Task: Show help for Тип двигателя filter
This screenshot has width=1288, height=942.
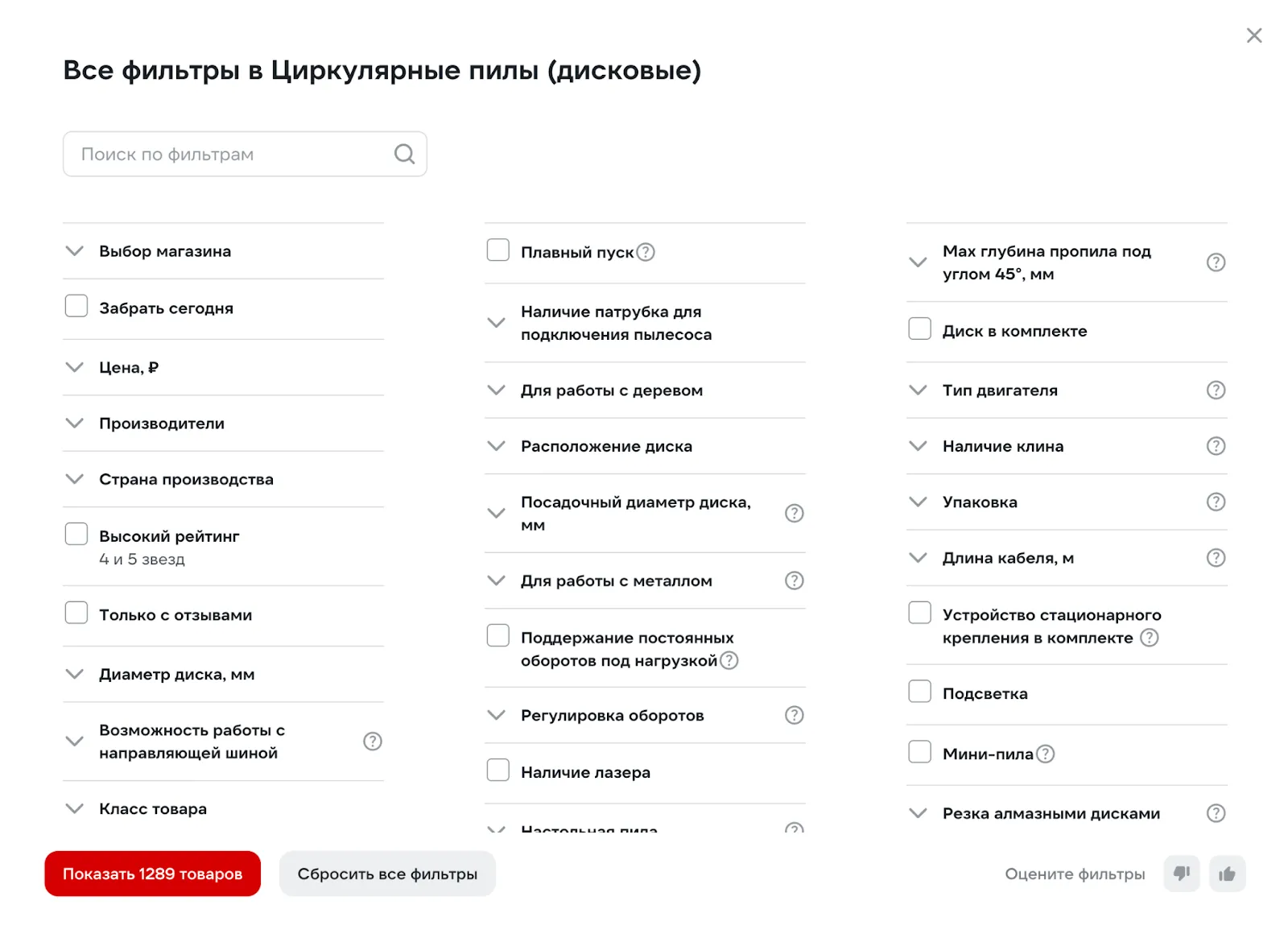Action: click(1216, 390)
